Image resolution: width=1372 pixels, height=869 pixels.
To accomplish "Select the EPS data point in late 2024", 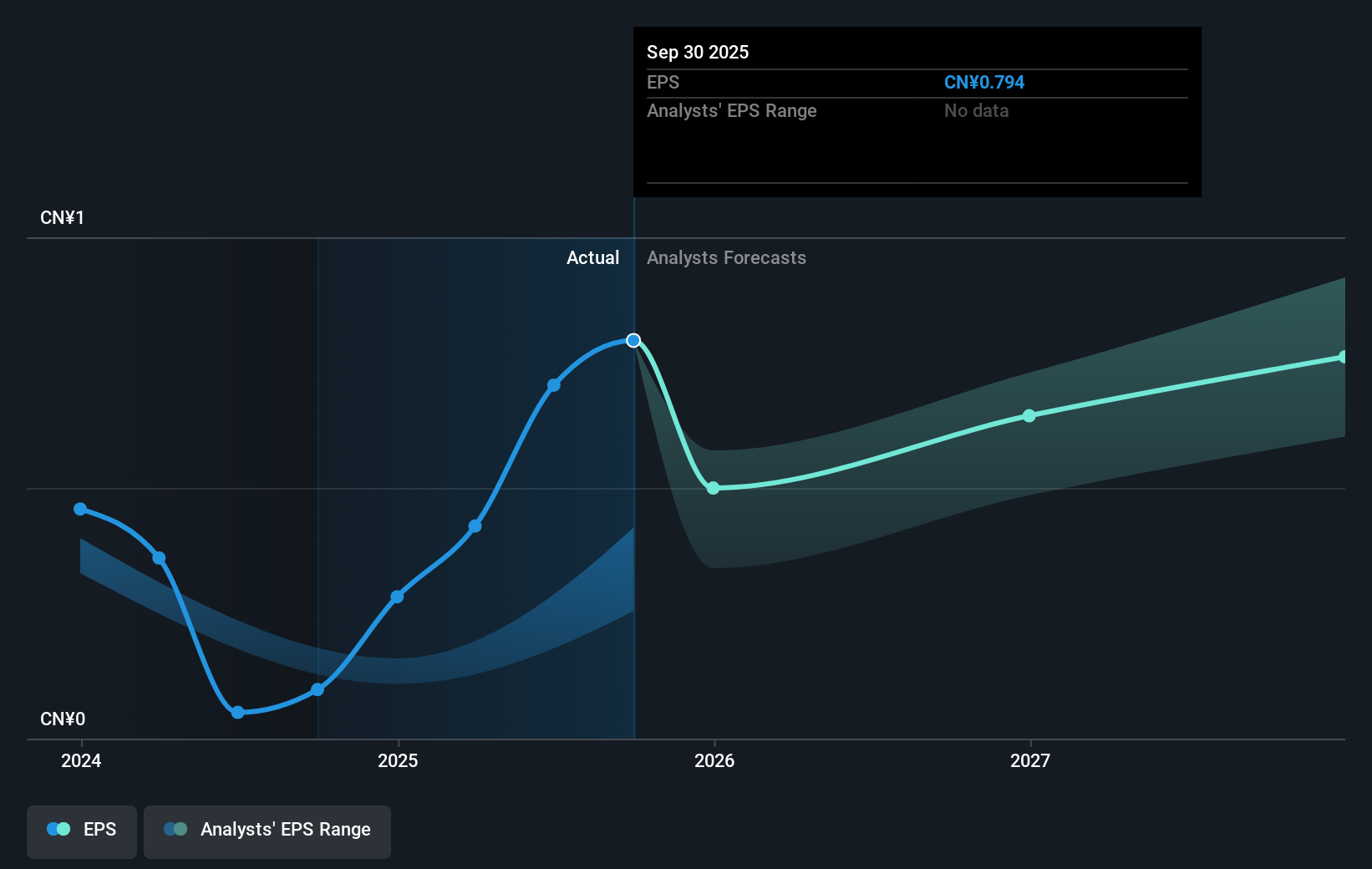I will coord(318,689).
